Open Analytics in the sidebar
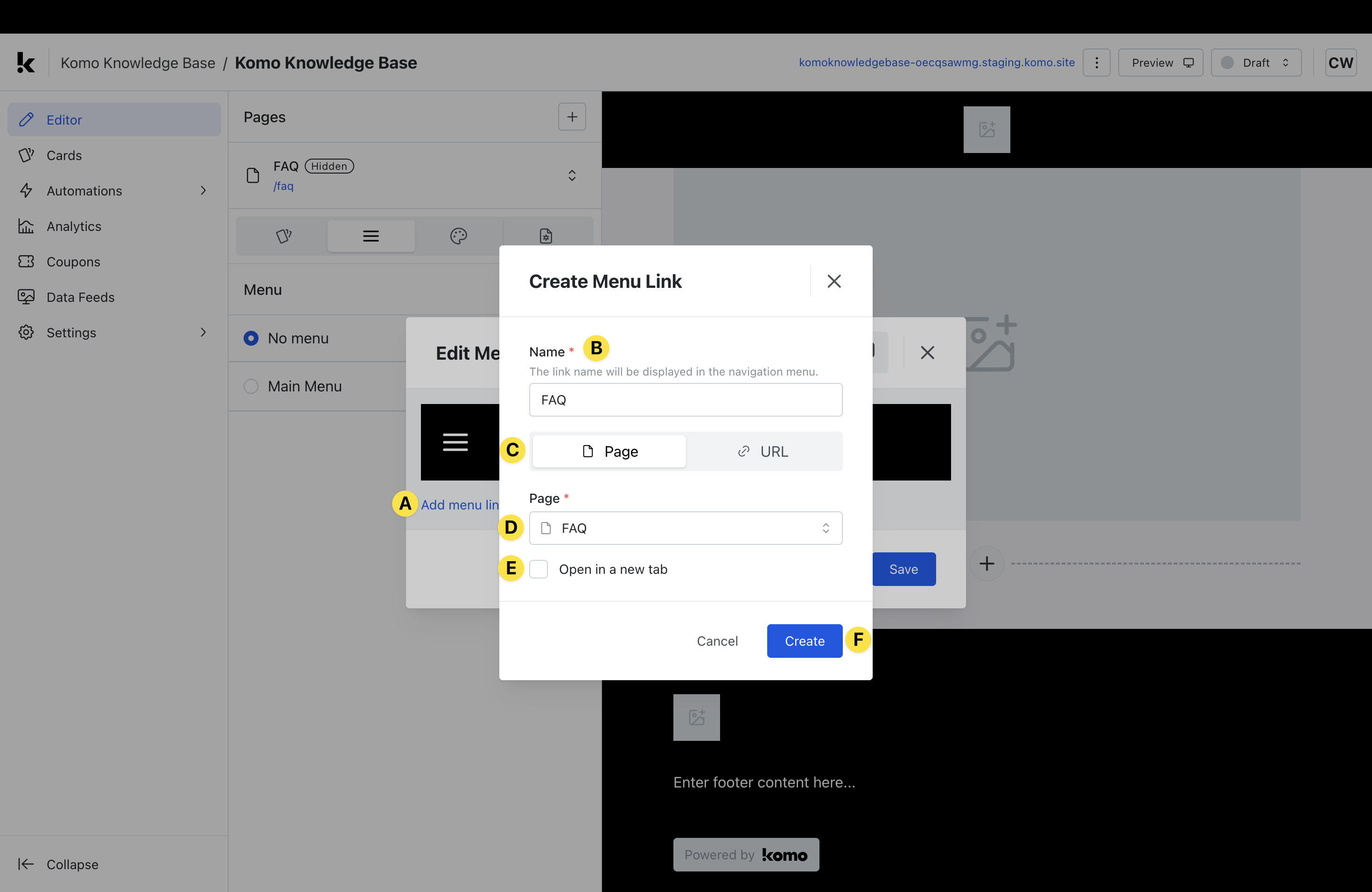Screen dimensions: 1372x892 (74, 226)
